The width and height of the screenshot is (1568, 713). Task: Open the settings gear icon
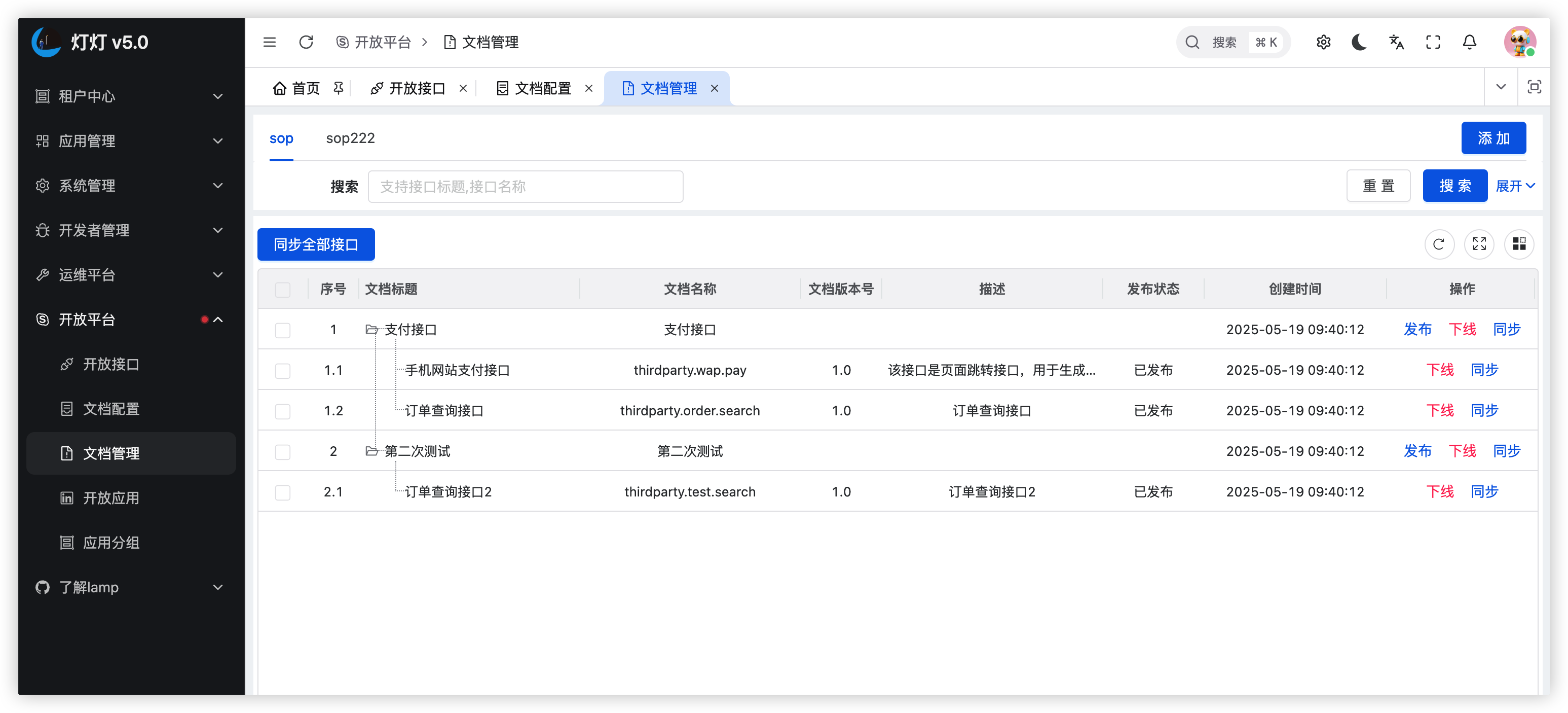(x=1323, y=42)
